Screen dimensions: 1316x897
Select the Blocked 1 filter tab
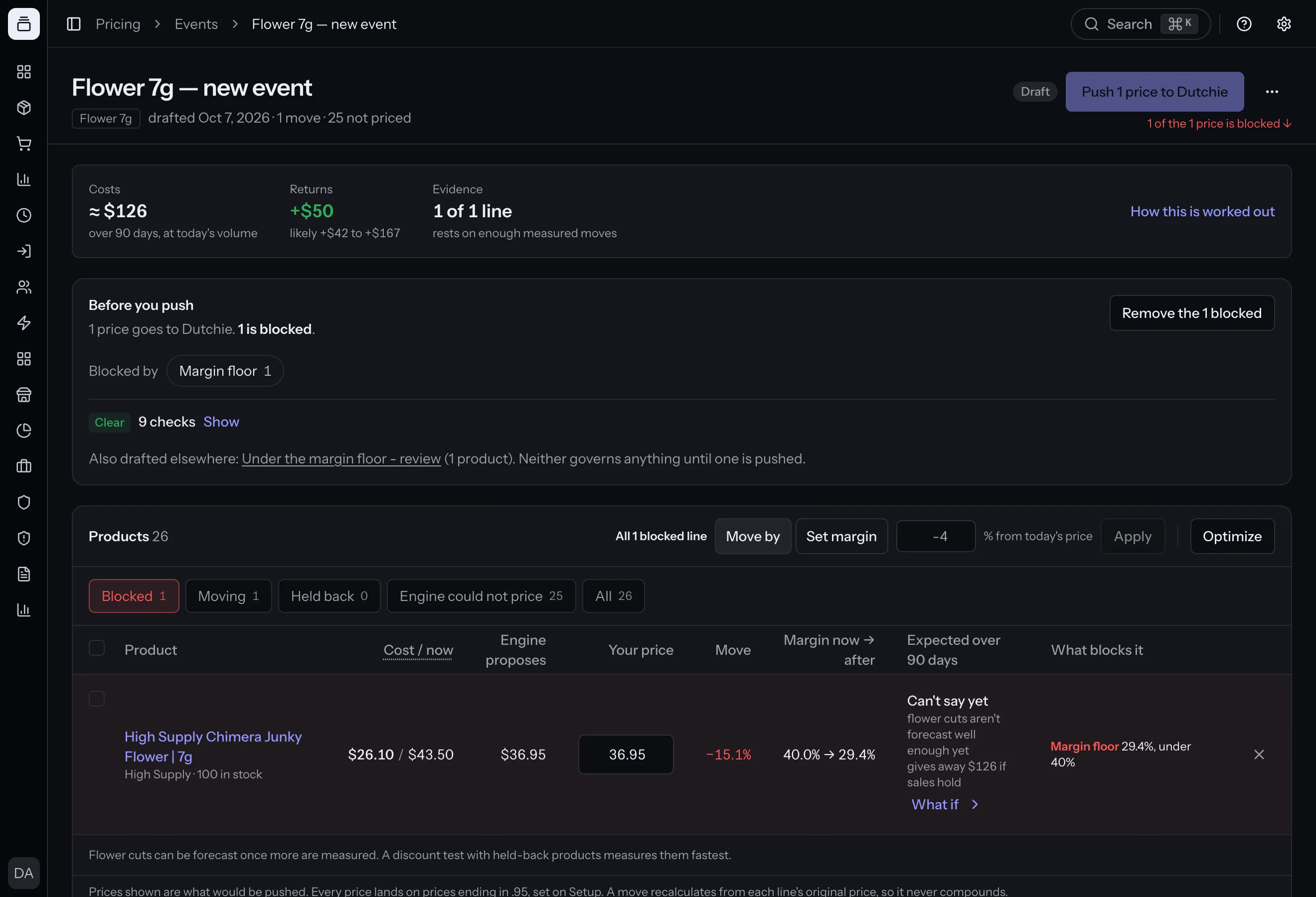[134, 596]
